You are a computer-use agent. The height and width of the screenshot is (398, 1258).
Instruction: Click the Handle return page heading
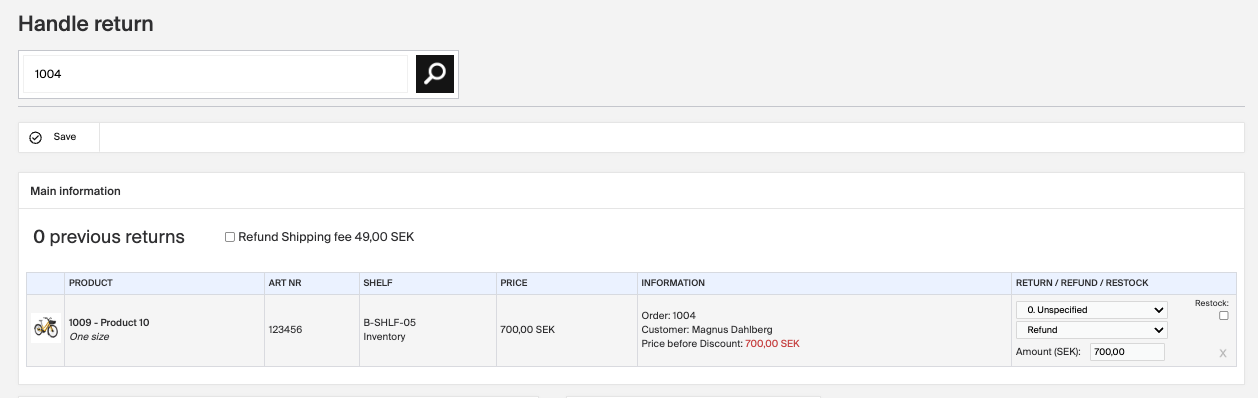(86, 23)
